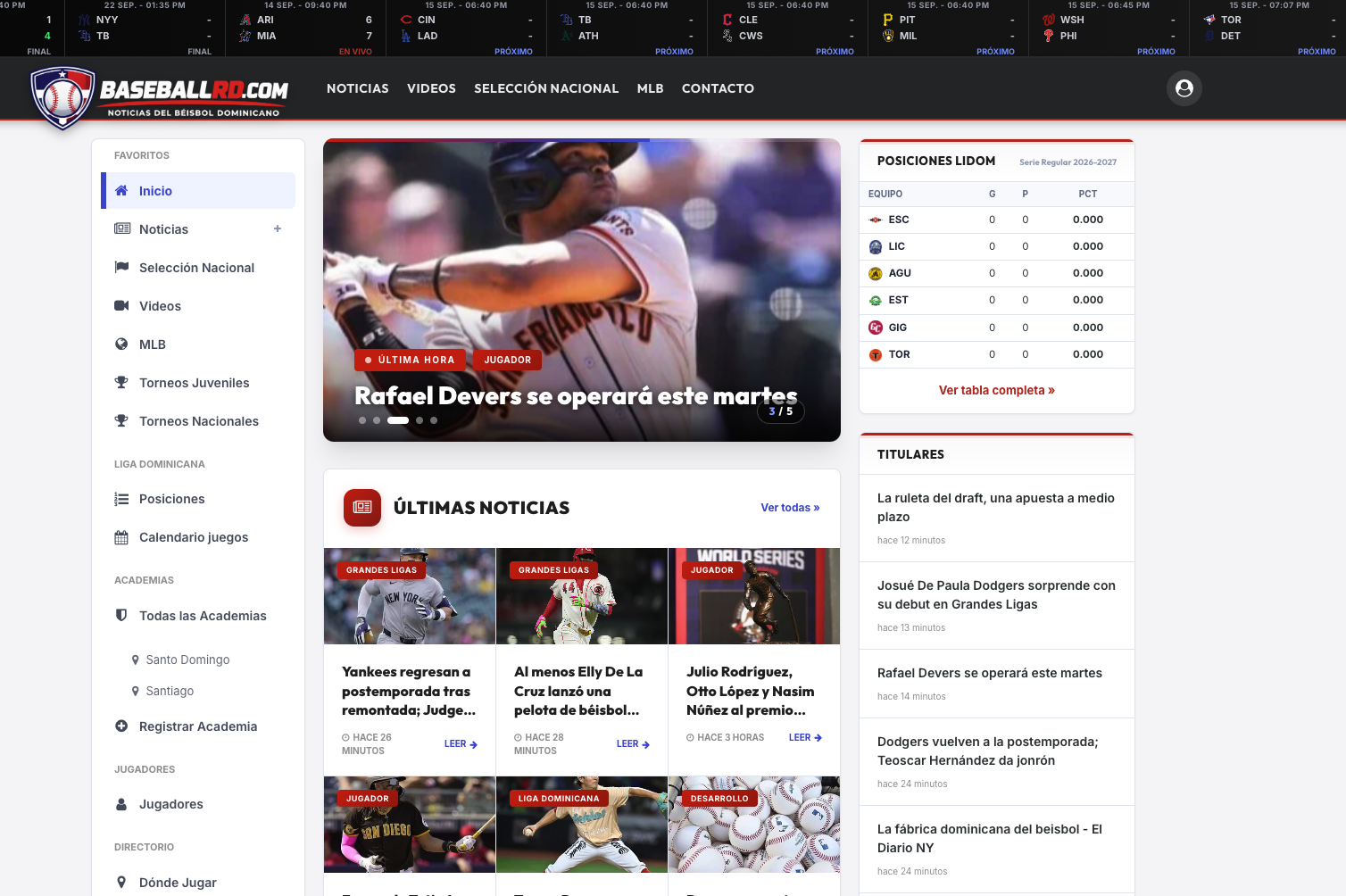Click the AGU team logo in standings
The width and height of the screenshot is (1346, 896).
(876, 273)
